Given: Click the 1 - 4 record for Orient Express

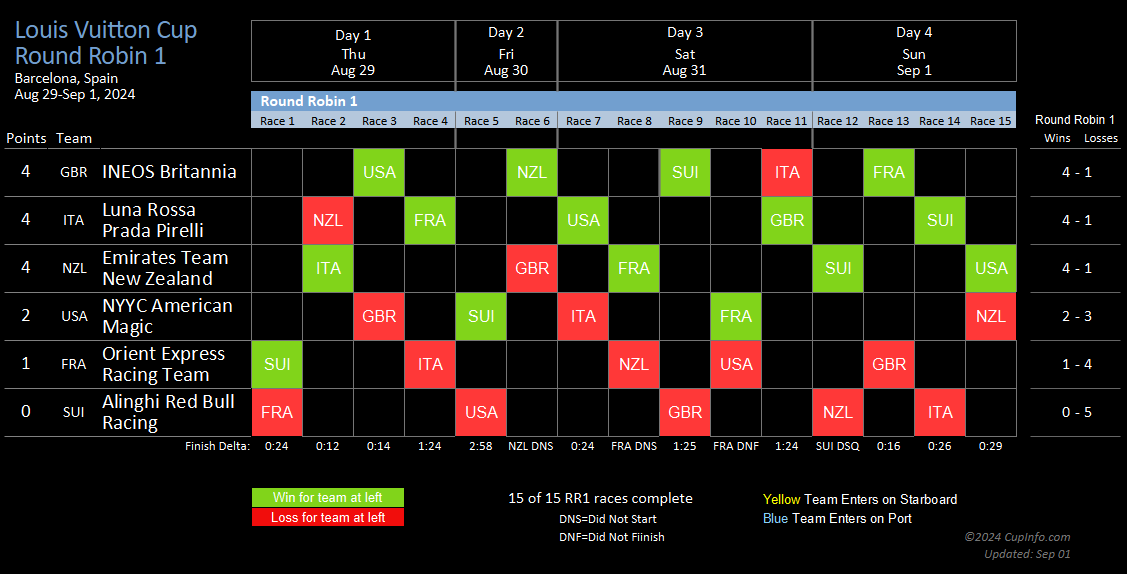Looking at the screenshot, I should pos(1077,364).
